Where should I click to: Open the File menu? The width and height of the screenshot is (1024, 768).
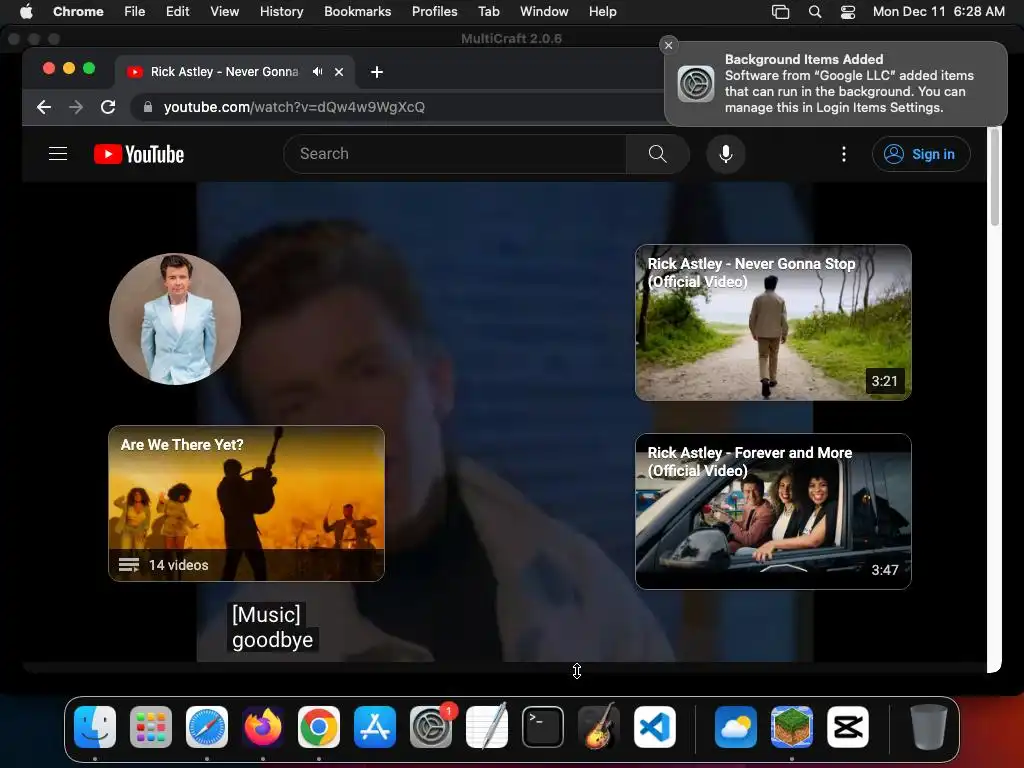(x=135, y=11)
